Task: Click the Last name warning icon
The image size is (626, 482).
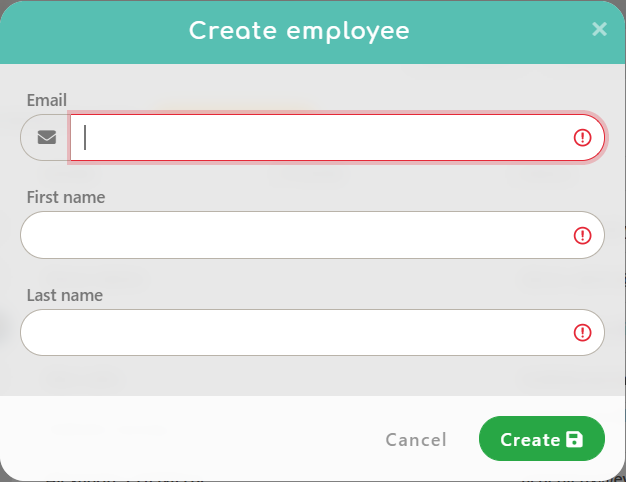Action: pyautogui.click(x=582, y=333)
